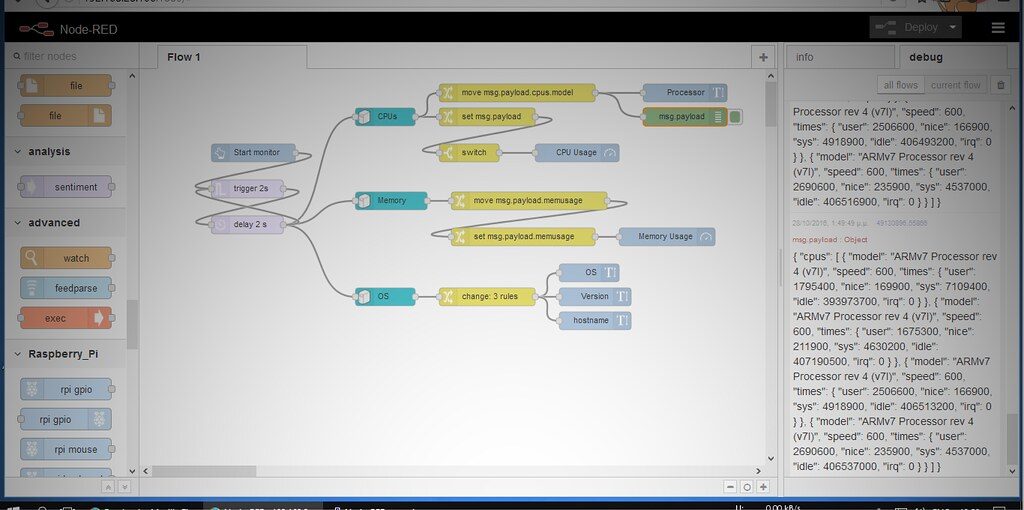Toggle the msg.payload debug node output
Screen dimensions: 1024x510
(736, 117)
